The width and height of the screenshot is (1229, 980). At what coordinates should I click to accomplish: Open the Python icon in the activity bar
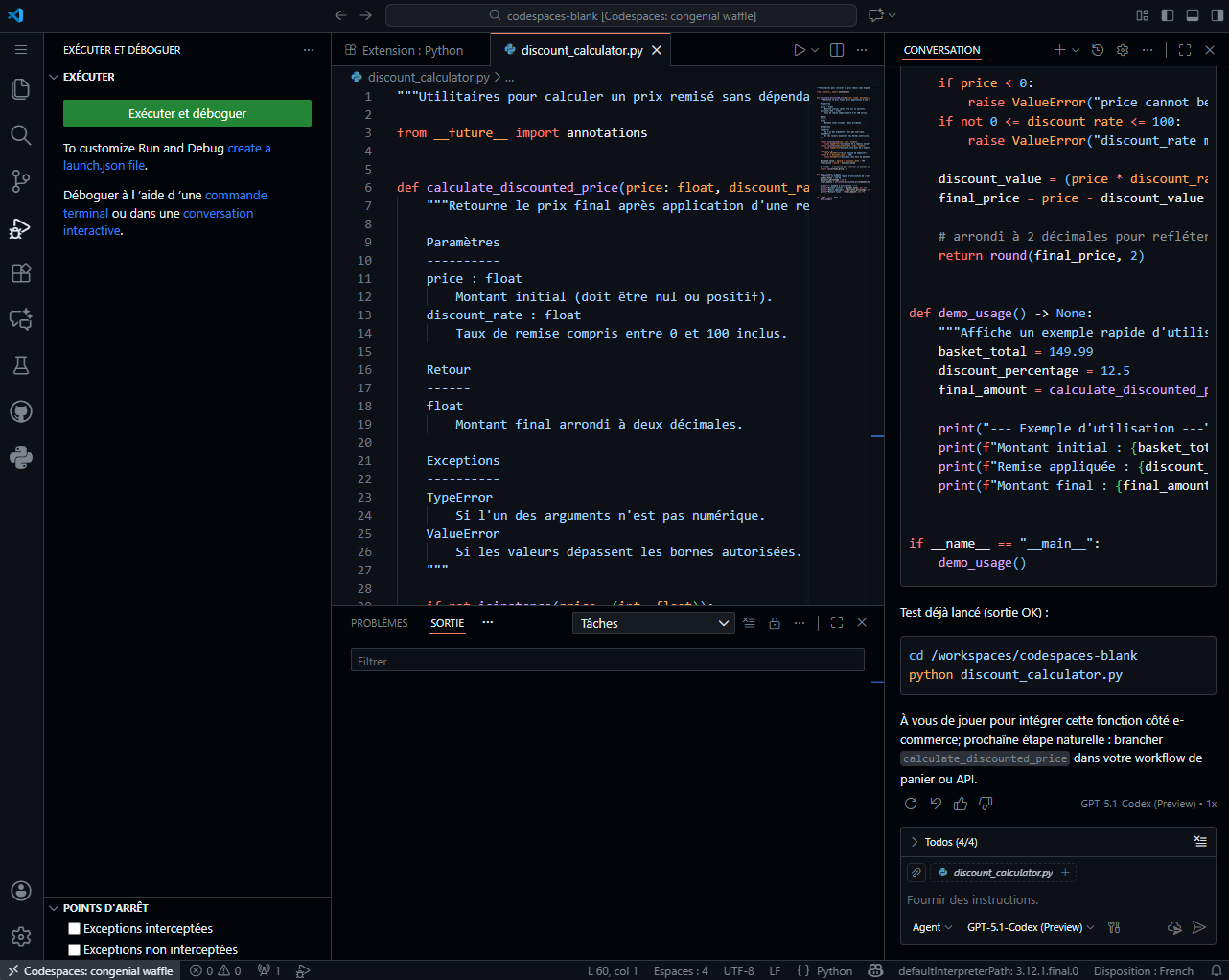(21, 458)
